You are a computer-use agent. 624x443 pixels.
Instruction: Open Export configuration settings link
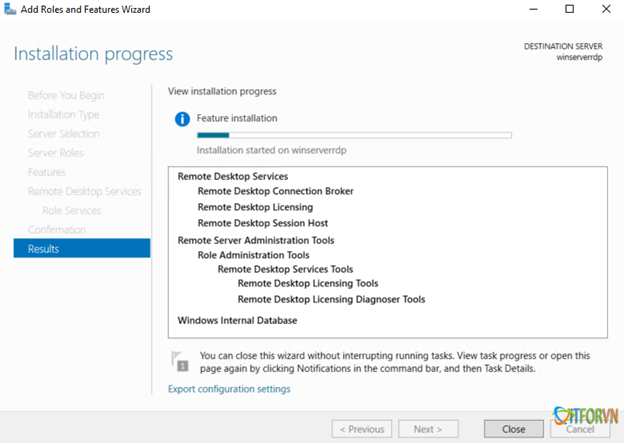pos(229,388)
